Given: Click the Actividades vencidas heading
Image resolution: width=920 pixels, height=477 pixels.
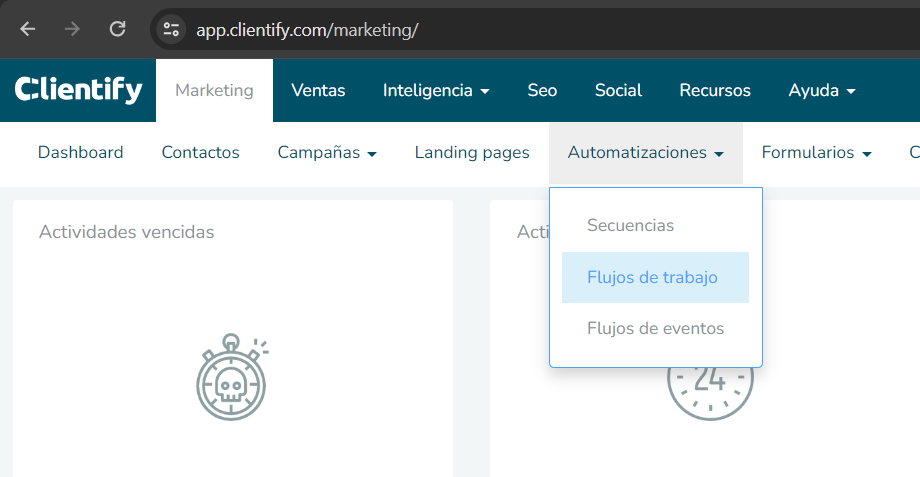Looking at the screenshot, I should click(x=127, y=232).
